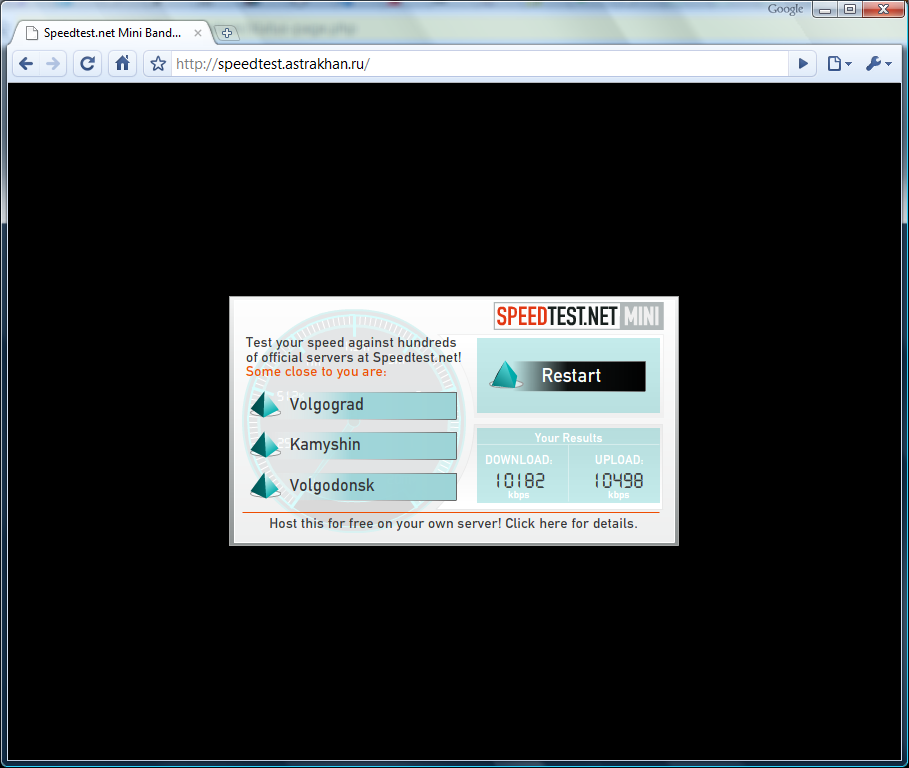Maximize the browser window
The height and width of the screenshot is (768, 909).
tap(850, 9)
